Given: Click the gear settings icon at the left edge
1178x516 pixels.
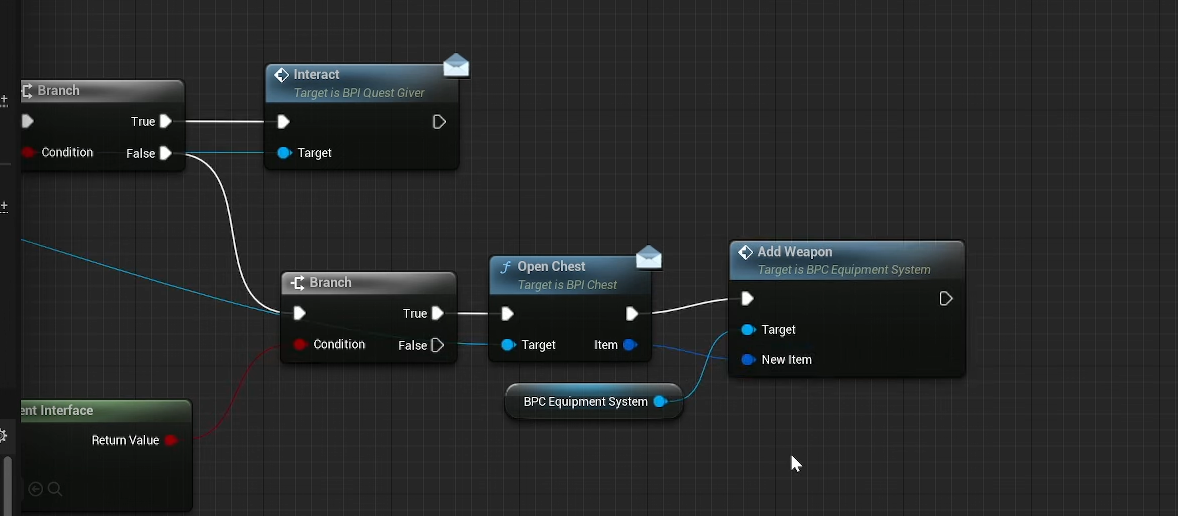Looking at the screenshot, I should point(3,436).
